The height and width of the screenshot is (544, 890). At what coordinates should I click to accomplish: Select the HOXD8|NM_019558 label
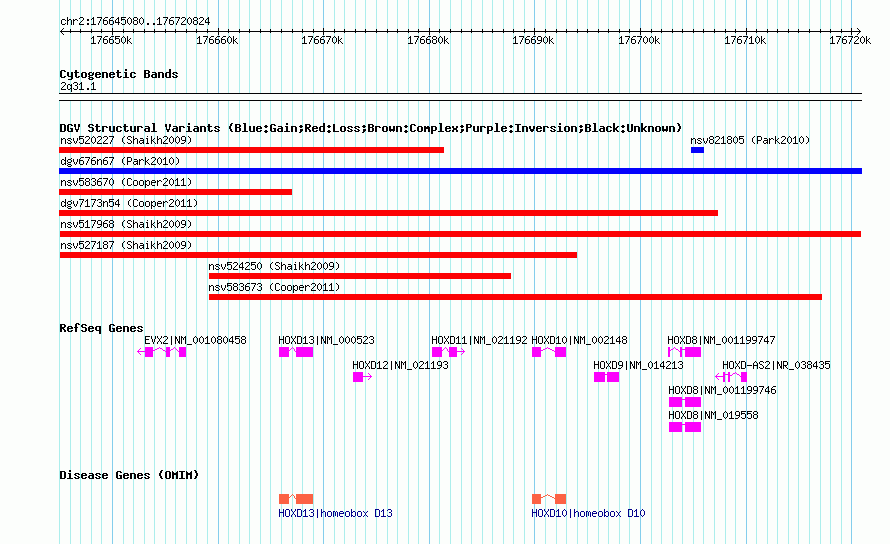pos(713,415)
